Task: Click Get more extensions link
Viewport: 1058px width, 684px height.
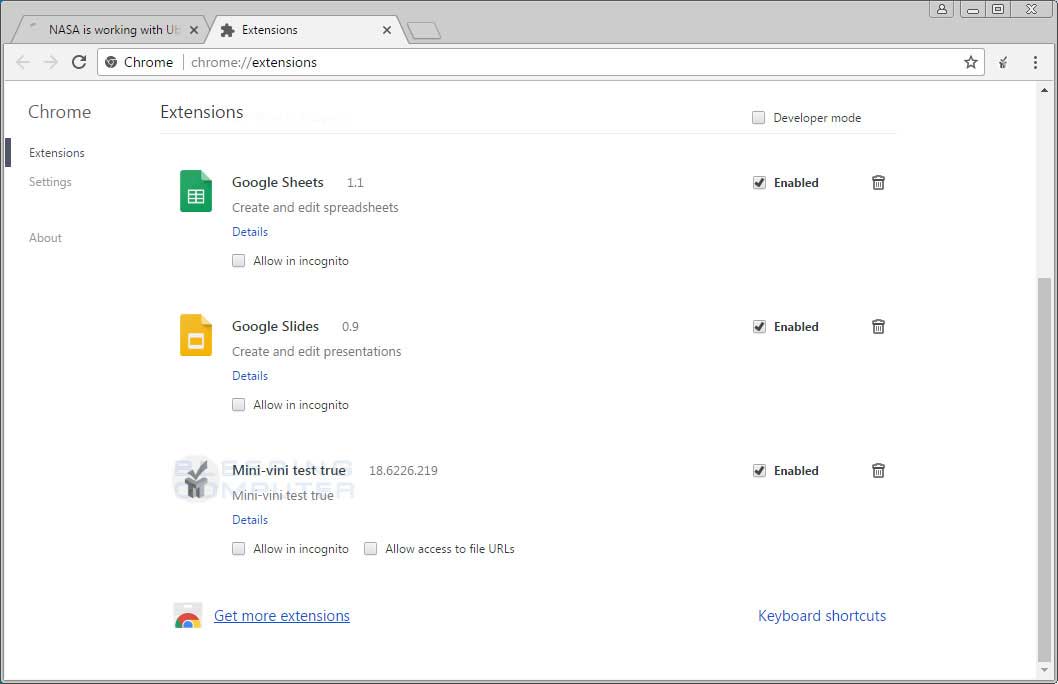Action: click(x=281, y=616)
